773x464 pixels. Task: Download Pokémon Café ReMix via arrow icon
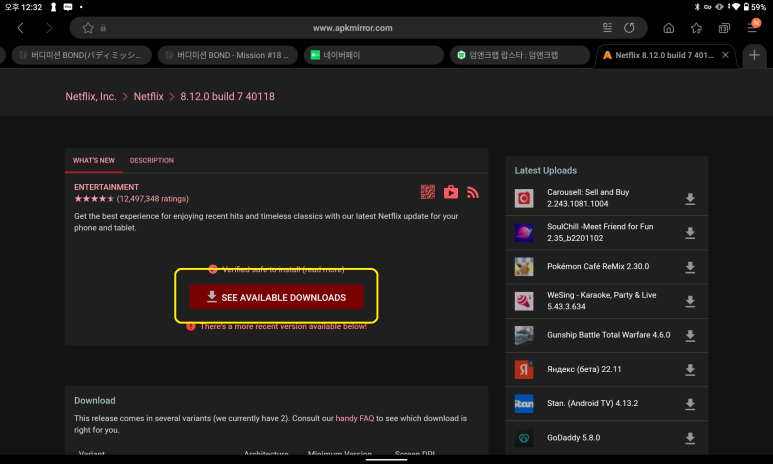690,267
